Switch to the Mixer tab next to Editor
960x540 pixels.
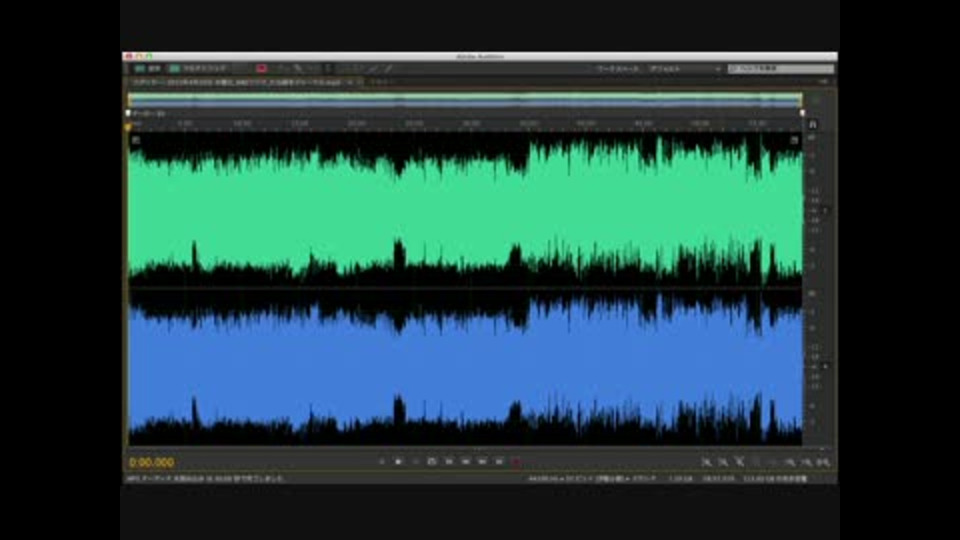(x=380, y=81)
